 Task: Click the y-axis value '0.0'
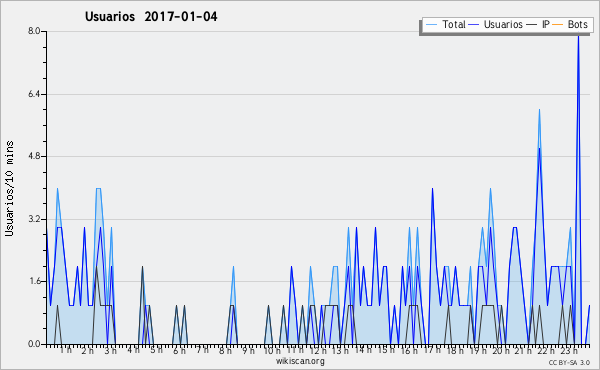34,344
